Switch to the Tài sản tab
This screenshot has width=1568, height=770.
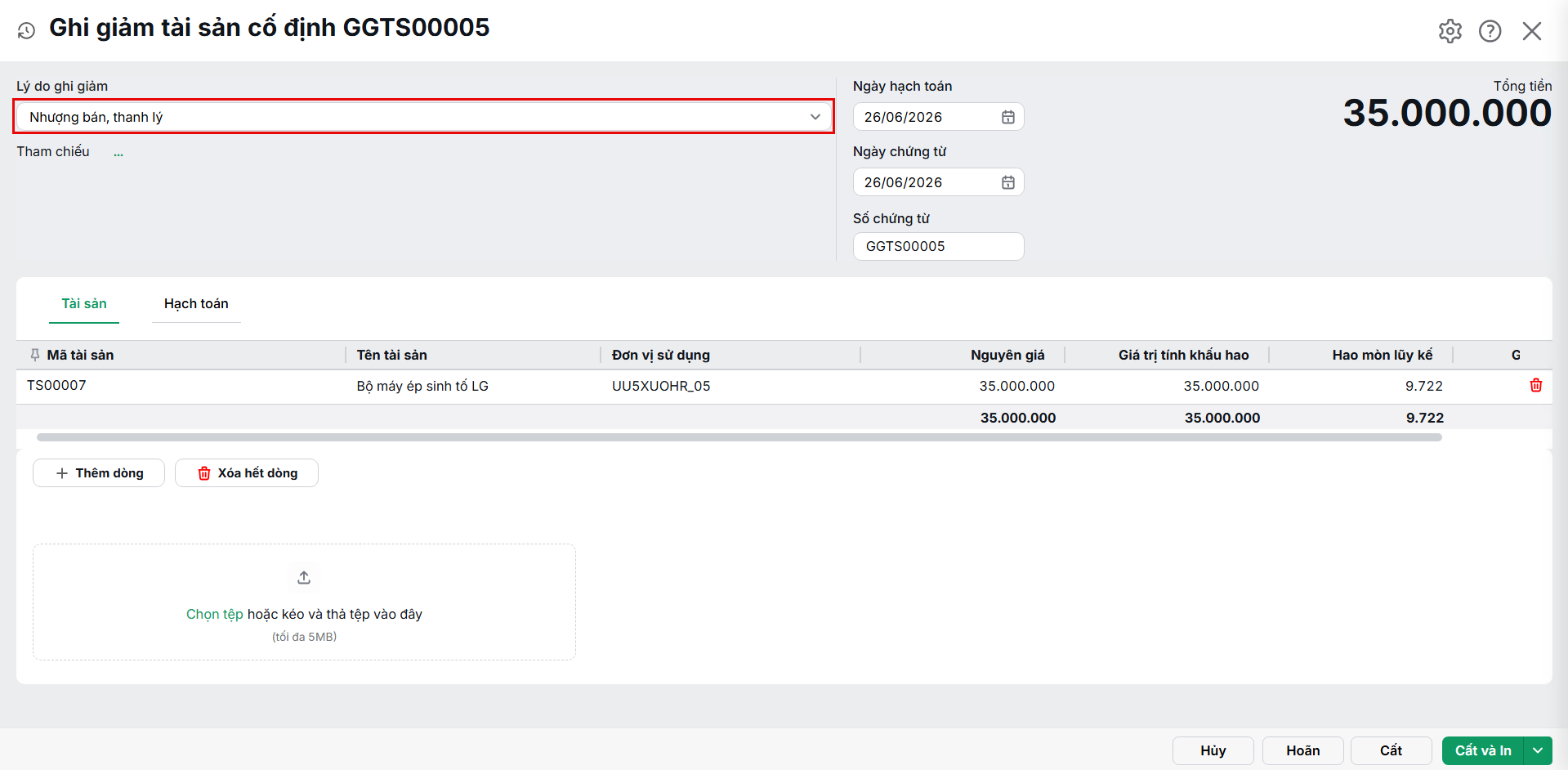click(84, 304)
